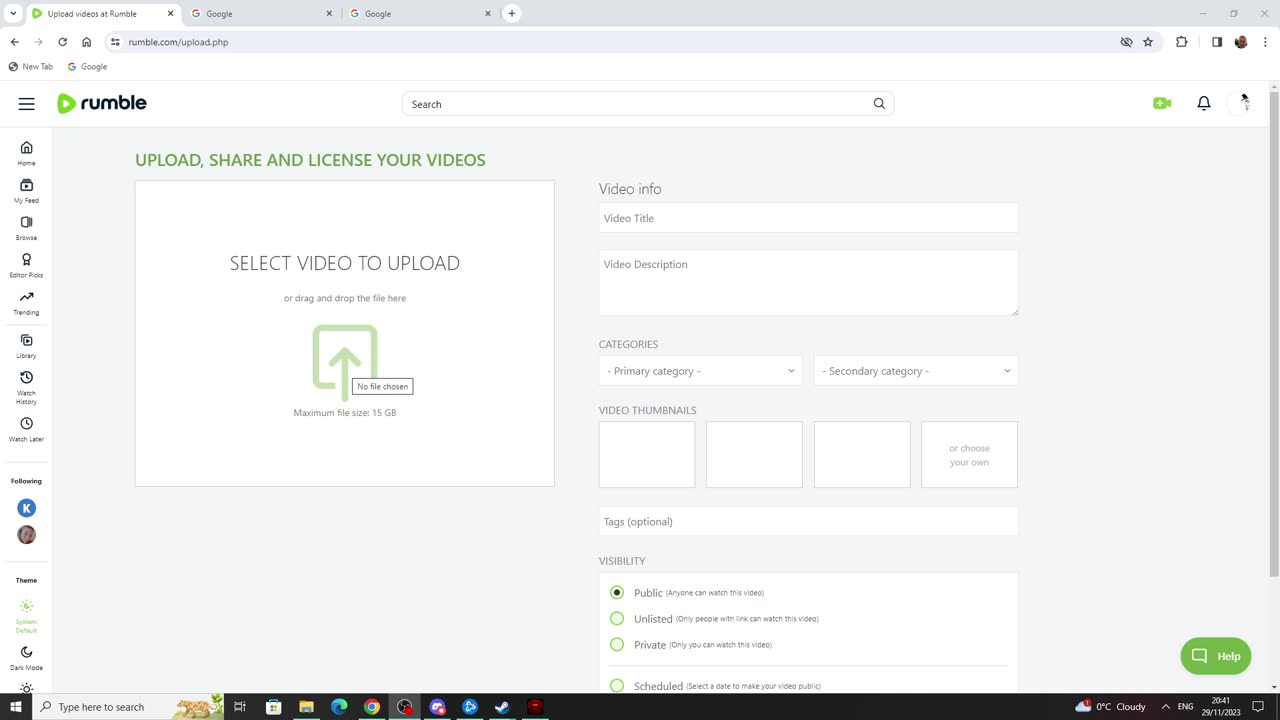Image resolution: width=1280 pixels, height=720 pixels.
Task: Click 'or choose your own' thumbnail
Action: pos(969,455)
